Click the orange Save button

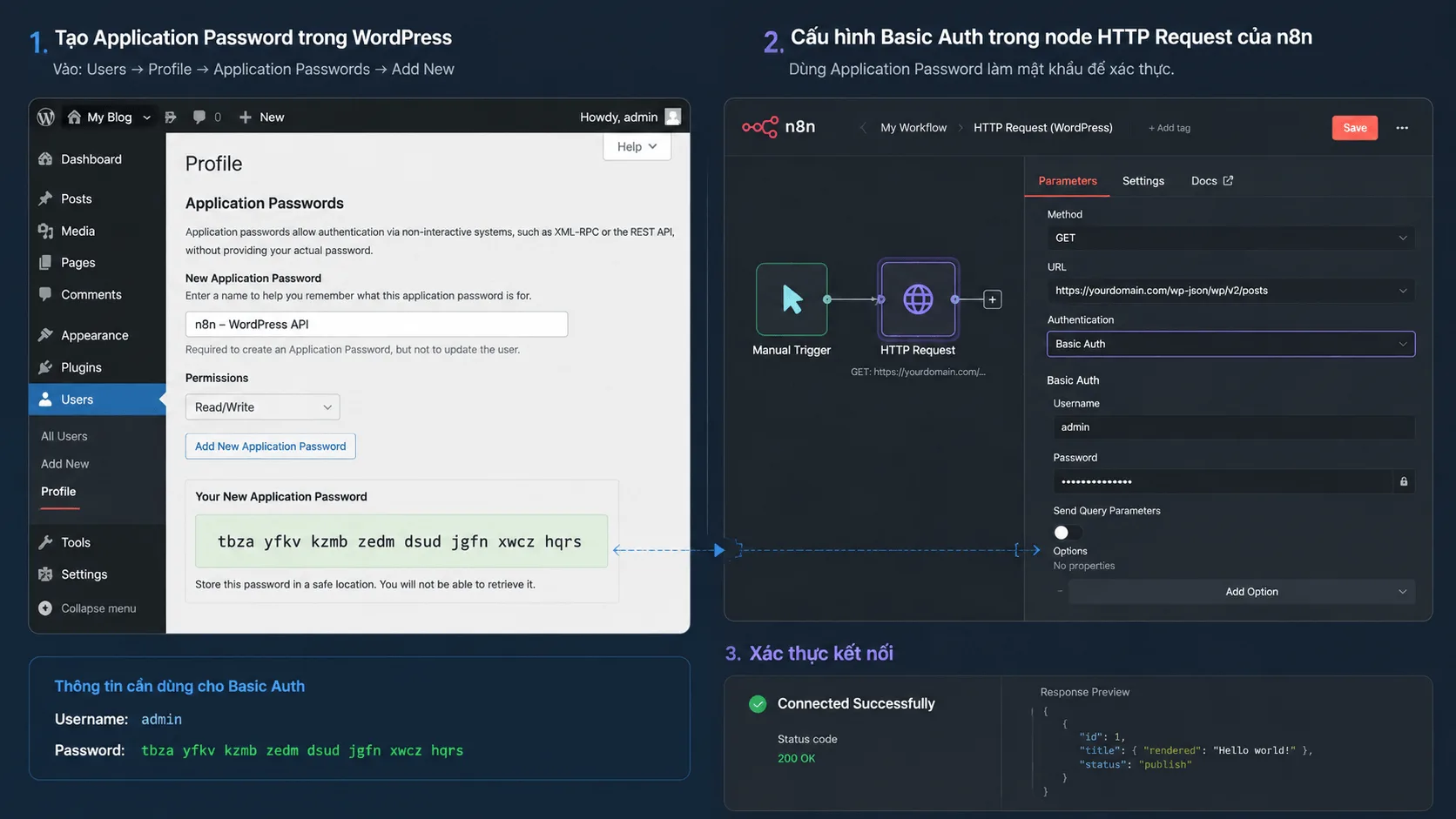click(1355, 128)
